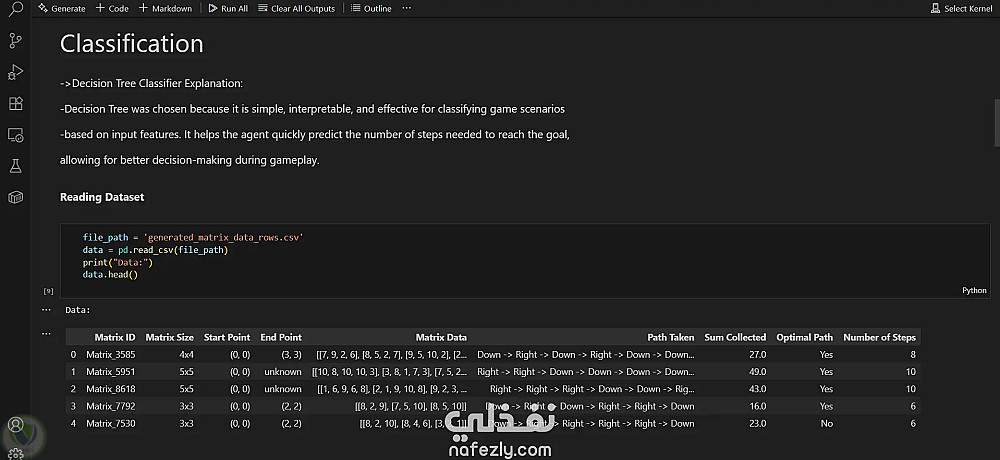Click the Start Point column header
The width and height of the screenshot is (1000, 460).
click(x=227, y=338)
